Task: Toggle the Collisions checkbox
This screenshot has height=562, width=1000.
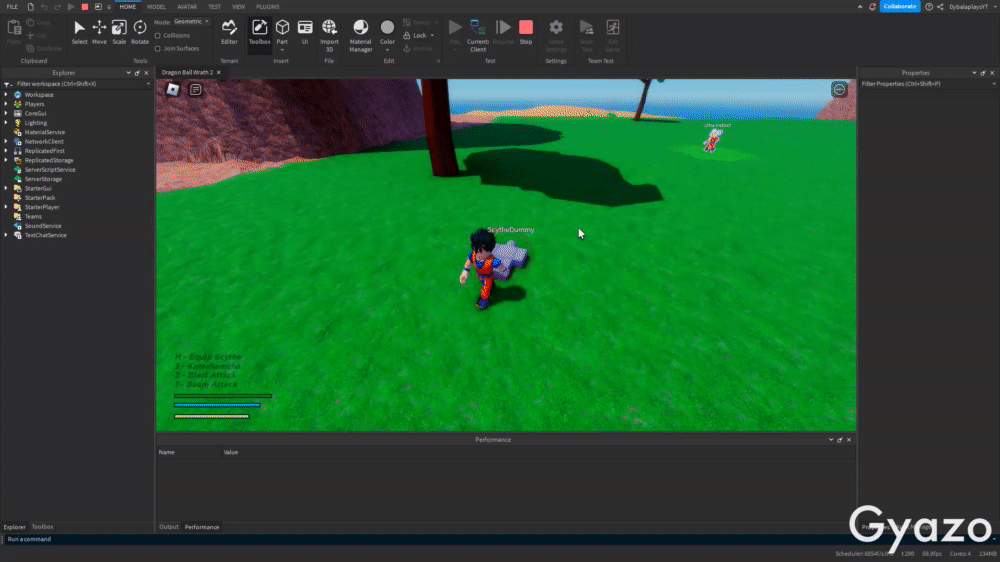Action: [x=158, y=36]
